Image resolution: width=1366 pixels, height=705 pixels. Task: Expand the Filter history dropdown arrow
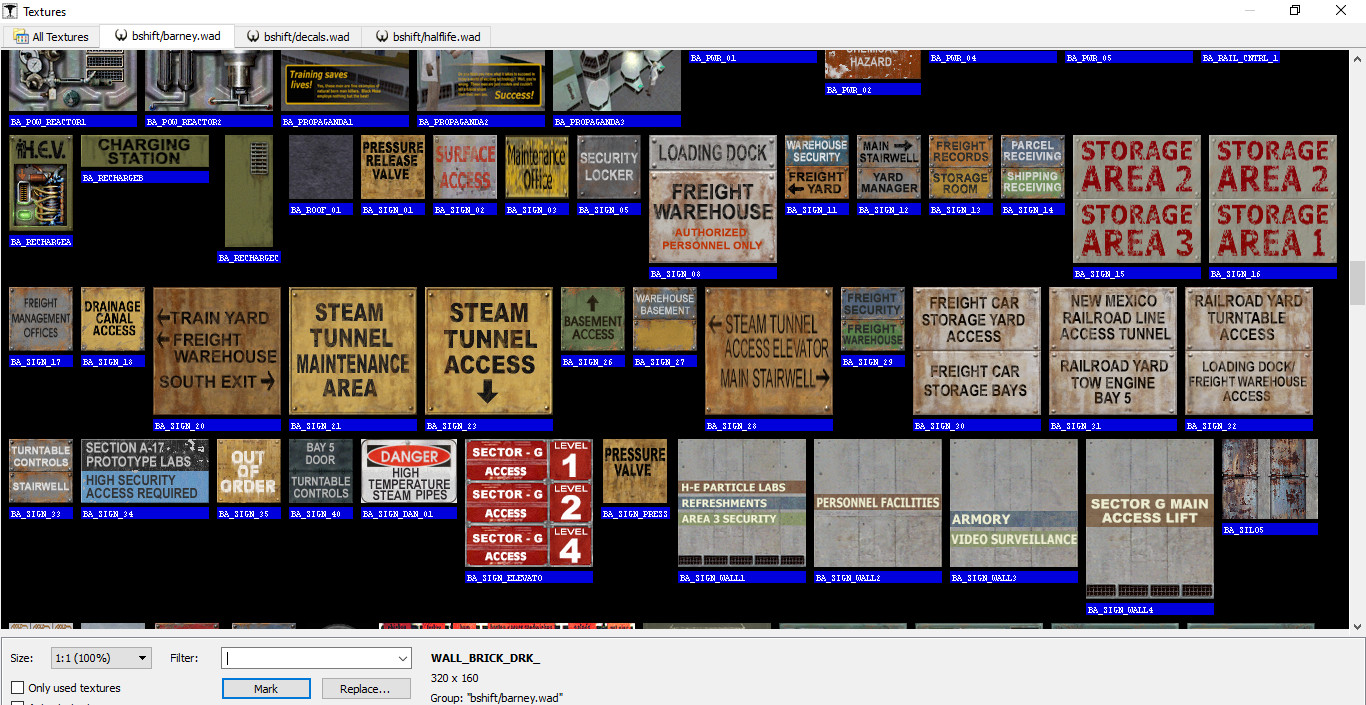click(x=402, y=659)
